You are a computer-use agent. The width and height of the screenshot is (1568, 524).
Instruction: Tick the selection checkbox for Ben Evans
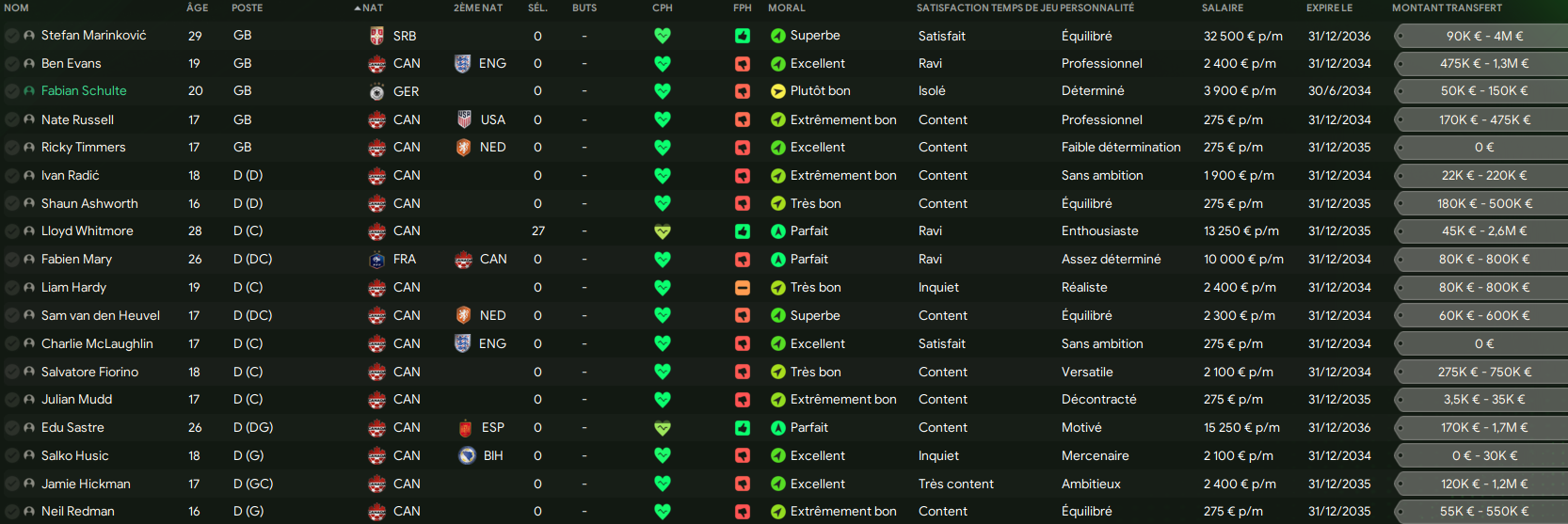11,64
